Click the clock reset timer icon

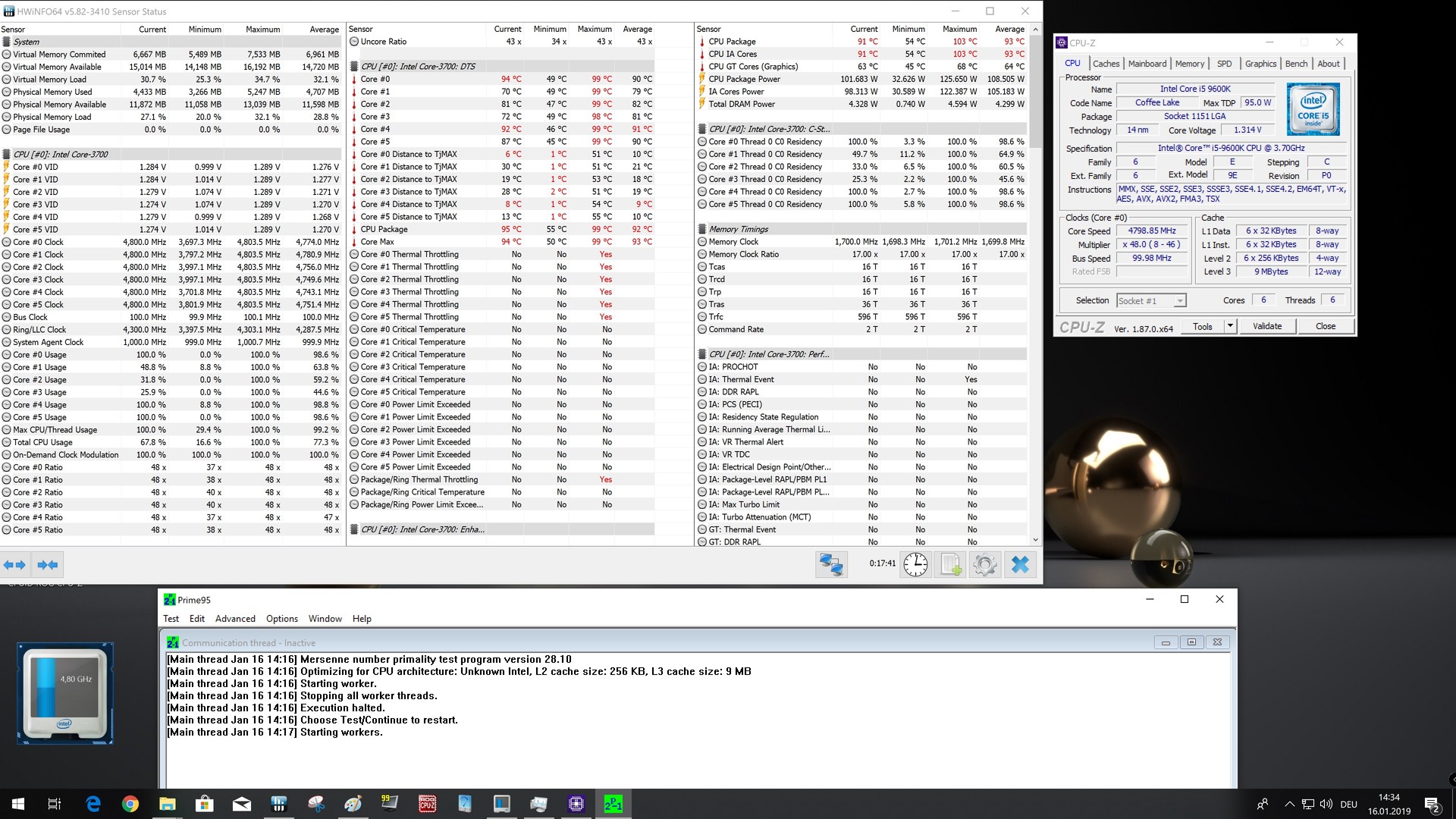tap(915, 564)
